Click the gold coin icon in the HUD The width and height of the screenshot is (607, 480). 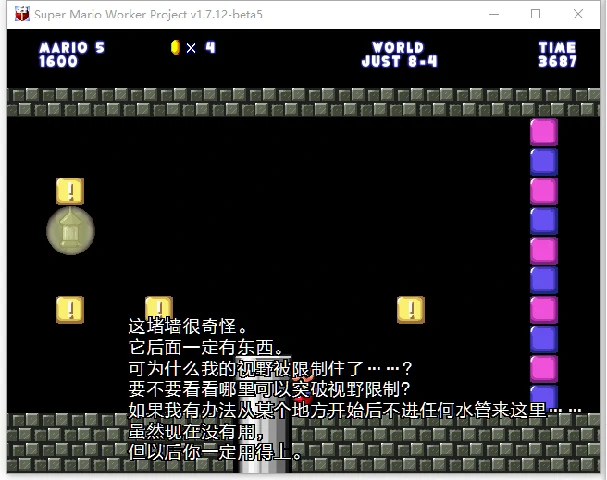(175, 48)
